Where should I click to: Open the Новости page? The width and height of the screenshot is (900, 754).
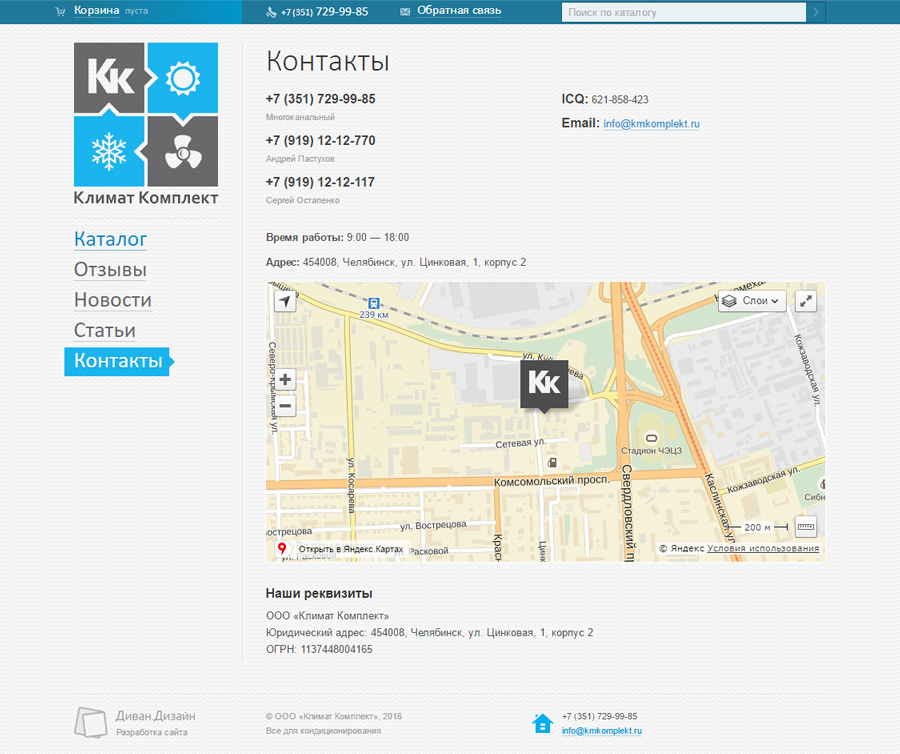coord(112,300)
